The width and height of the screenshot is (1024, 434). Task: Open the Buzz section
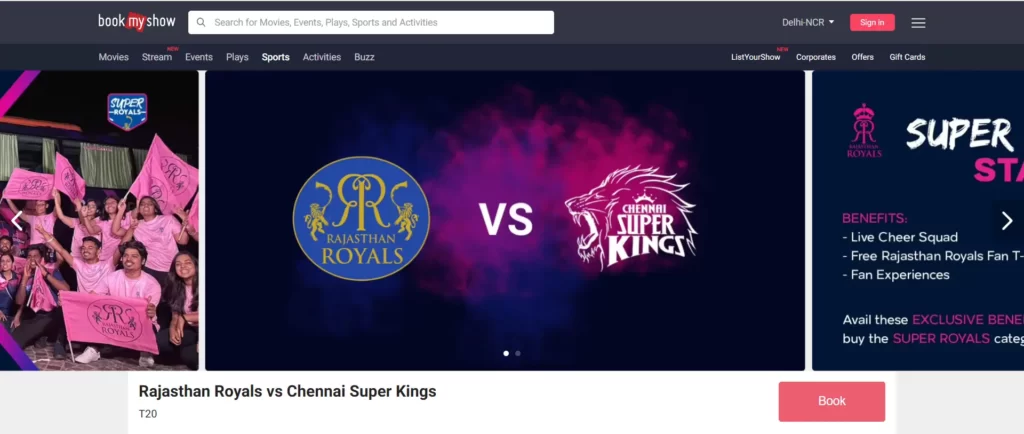[x=364, y=57]
